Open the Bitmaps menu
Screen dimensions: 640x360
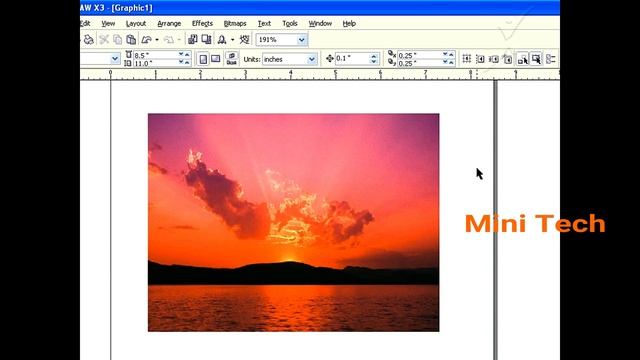click(x=235, y=24)
